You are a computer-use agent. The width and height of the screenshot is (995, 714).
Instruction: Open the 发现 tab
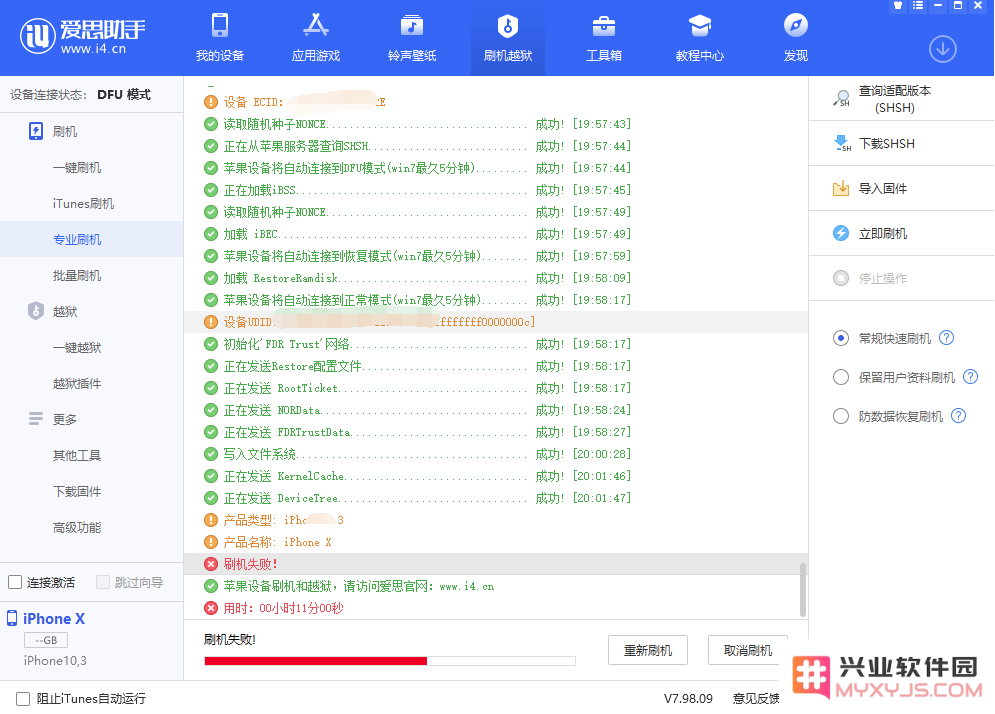point(796,38)
